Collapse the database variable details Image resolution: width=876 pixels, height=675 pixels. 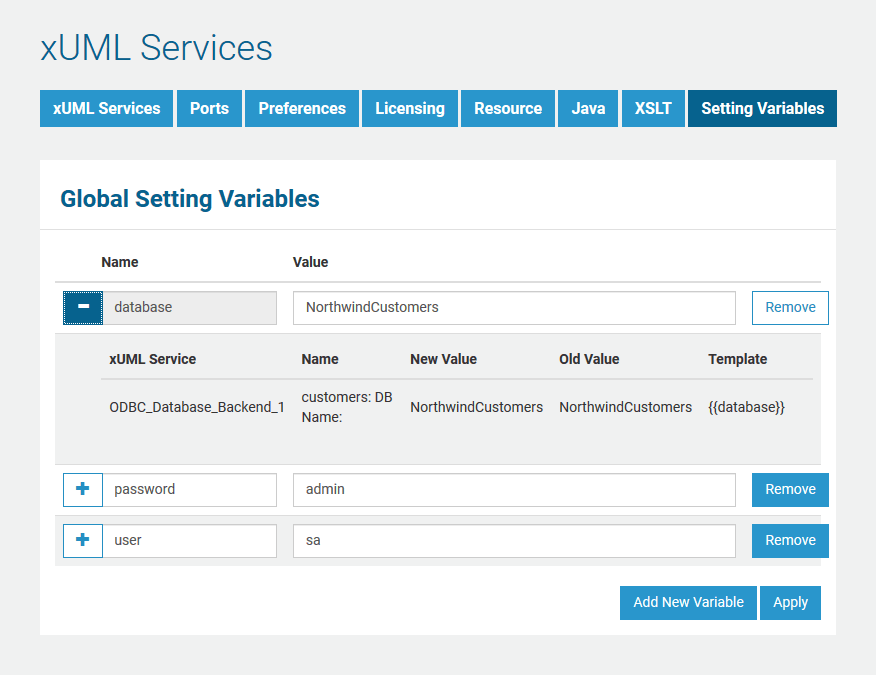[82, 307]
